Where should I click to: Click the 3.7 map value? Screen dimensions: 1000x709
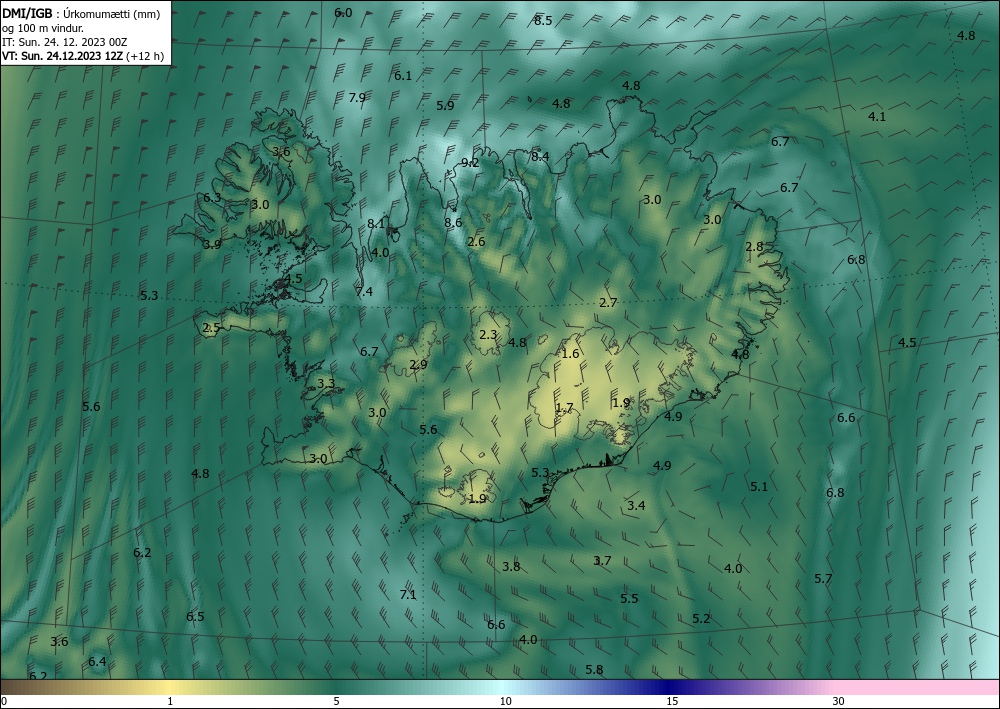pyautogui.click(x=602, y=561)
